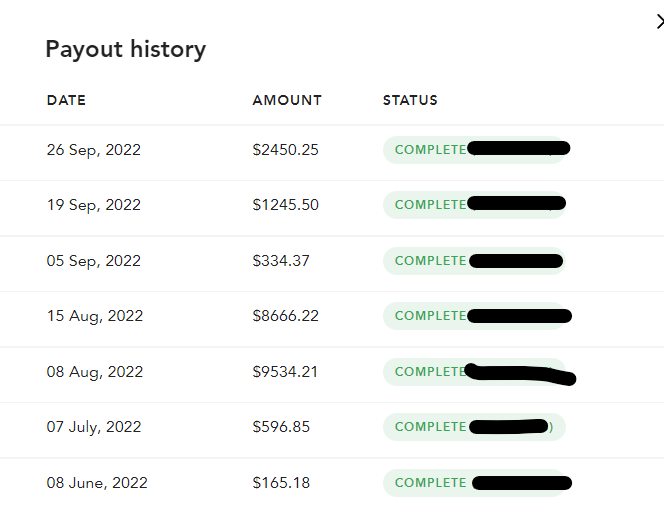This screenshot has width=664, height=532.
Task: Click the $165.18 payout amount
Action: click(281, 483)
